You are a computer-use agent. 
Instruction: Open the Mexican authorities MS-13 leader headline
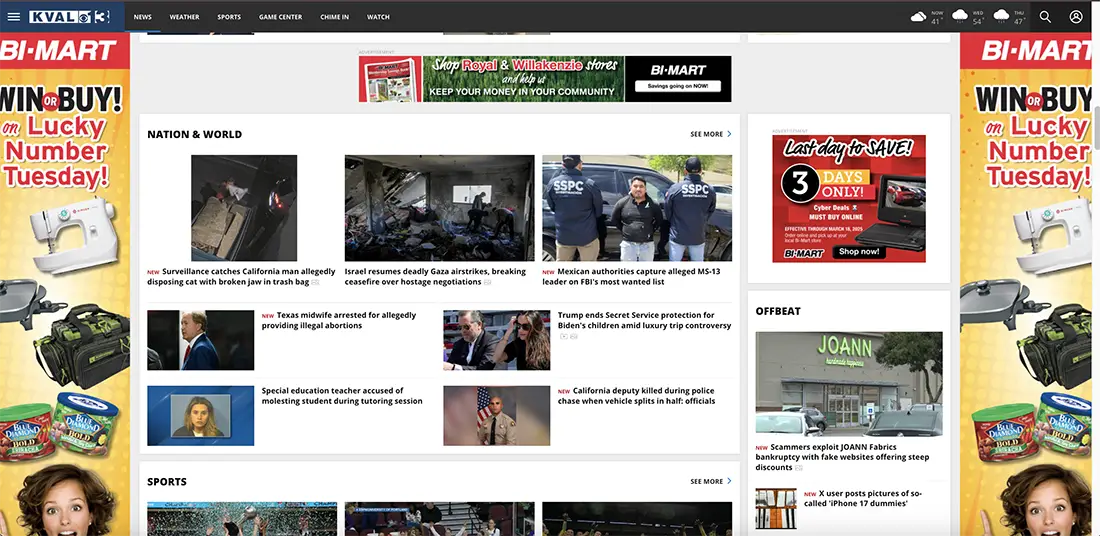631,276
